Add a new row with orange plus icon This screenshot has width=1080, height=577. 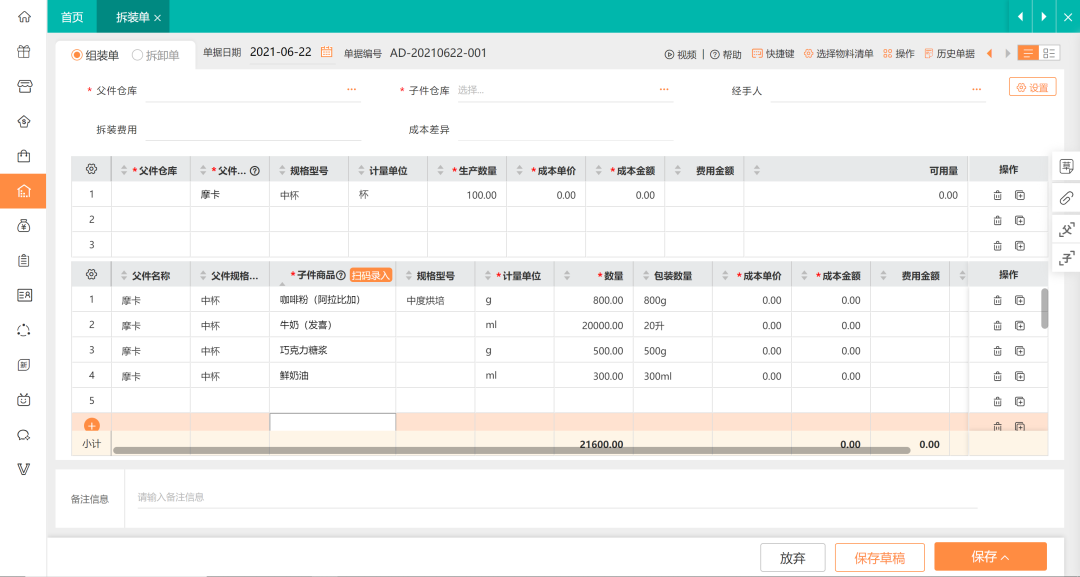(x=92, y=425)
